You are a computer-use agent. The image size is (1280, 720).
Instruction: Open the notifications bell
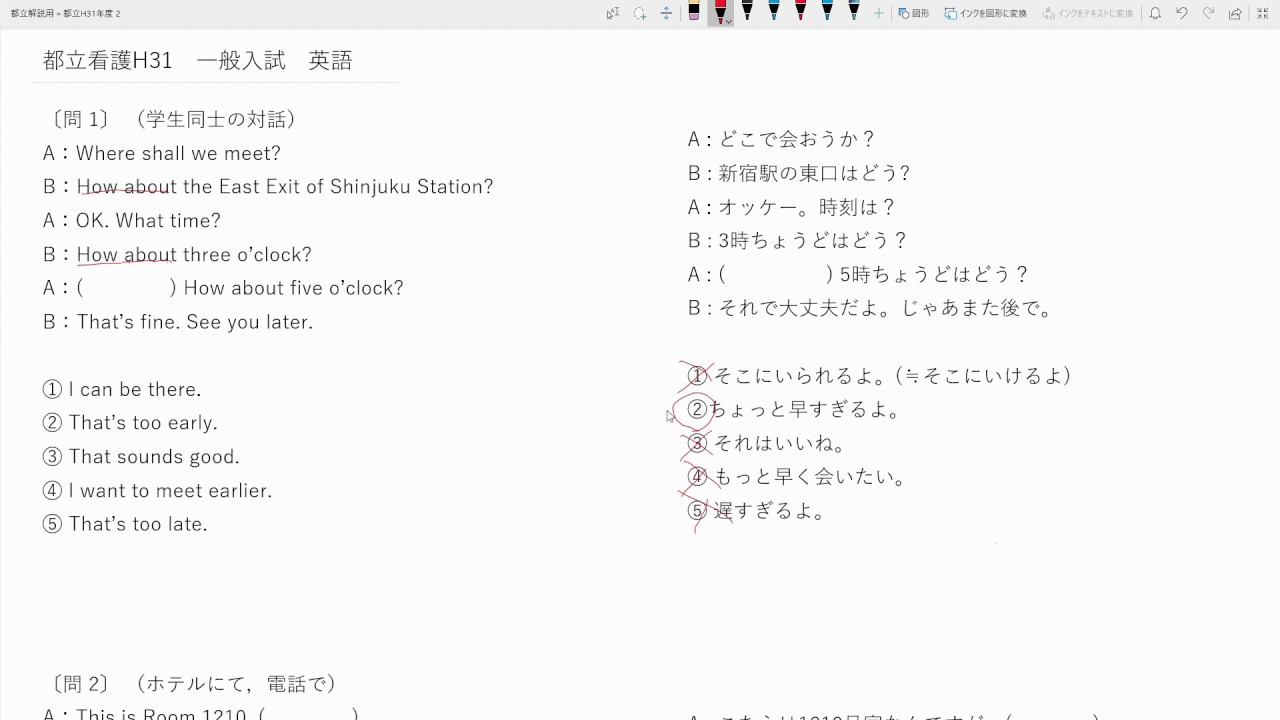(x=1155, y=13)
